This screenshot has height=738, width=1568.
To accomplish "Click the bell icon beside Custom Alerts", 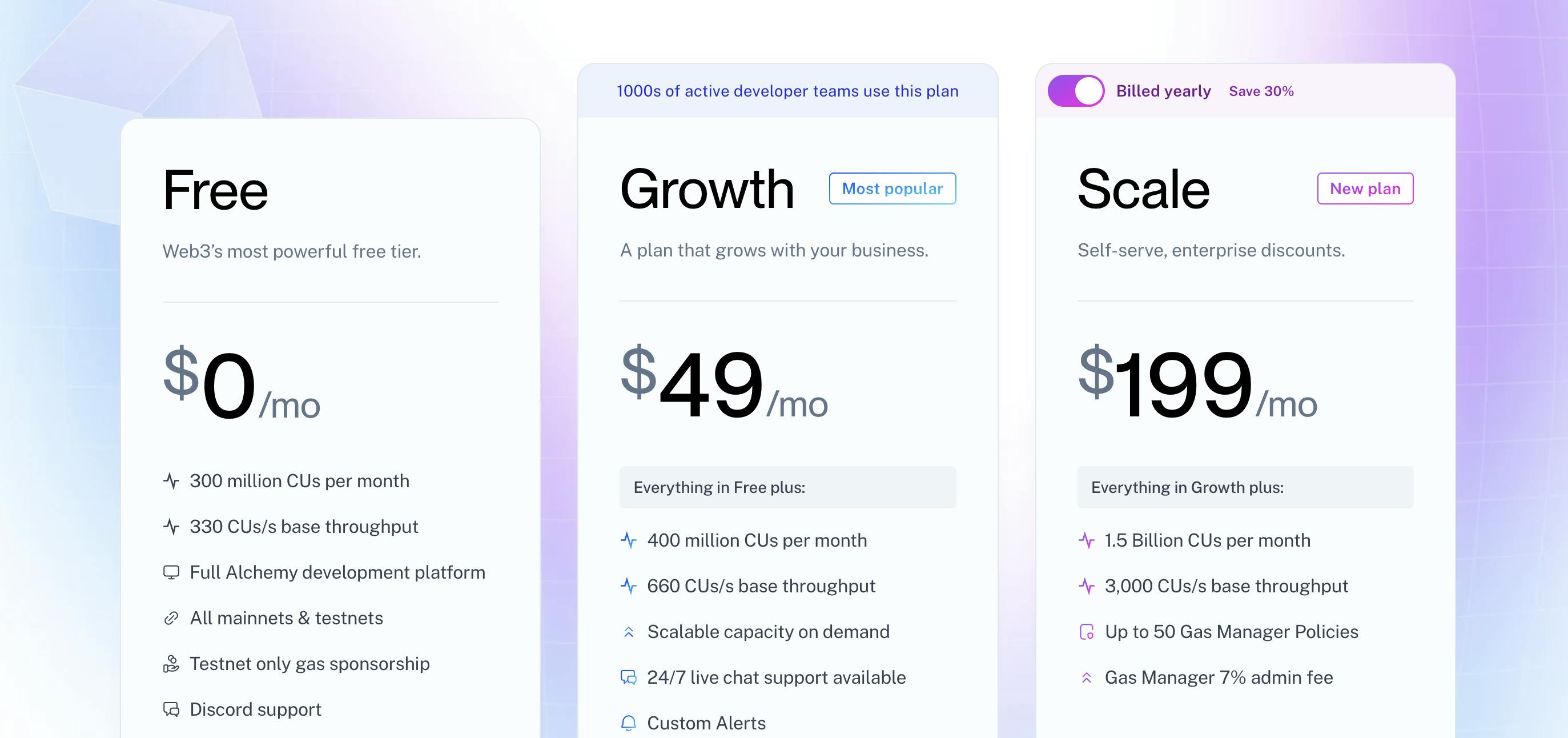I will [x=629, y=723].
